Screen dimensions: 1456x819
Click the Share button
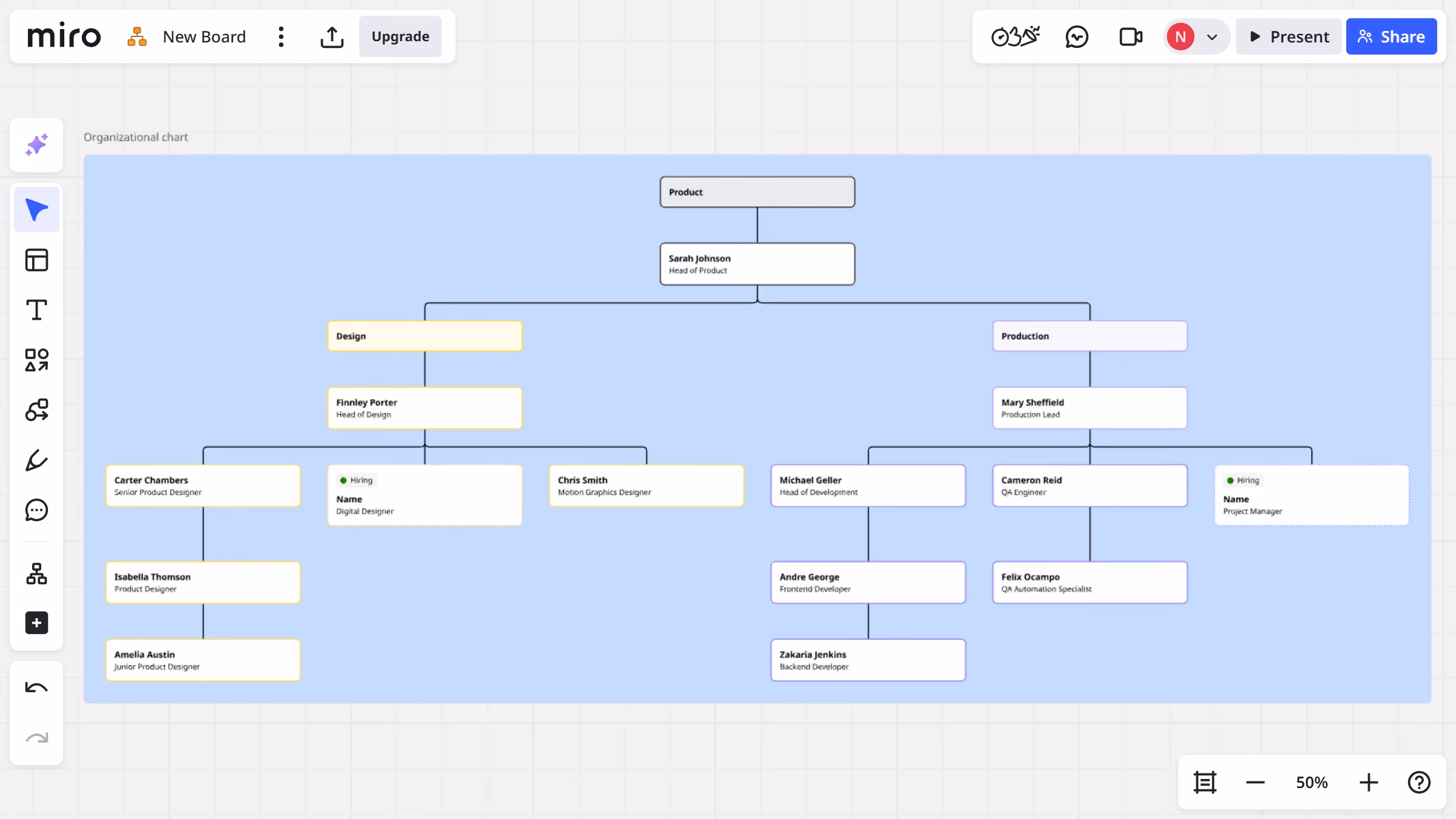click(1391, 37)
